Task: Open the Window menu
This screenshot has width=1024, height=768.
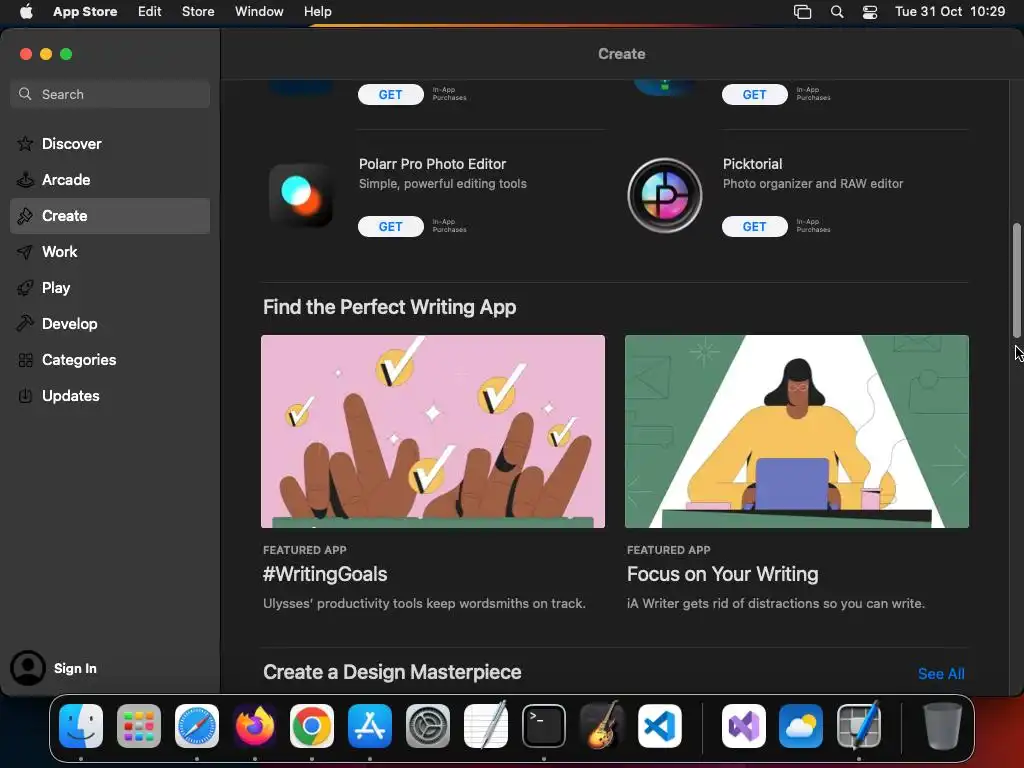Action: tap(259, 12)
